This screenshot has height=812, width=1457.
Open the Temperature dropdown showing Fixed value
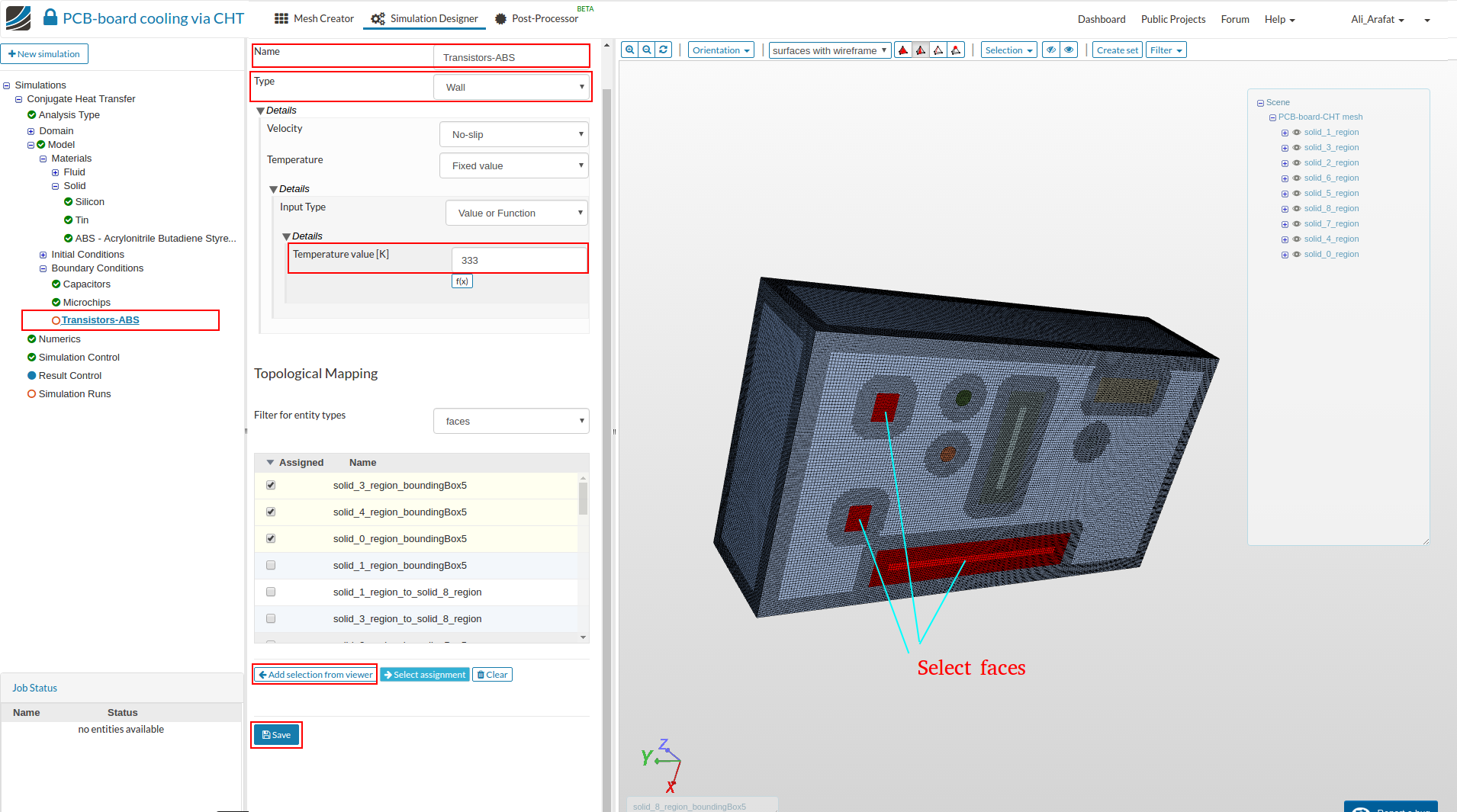pos(514,165)
